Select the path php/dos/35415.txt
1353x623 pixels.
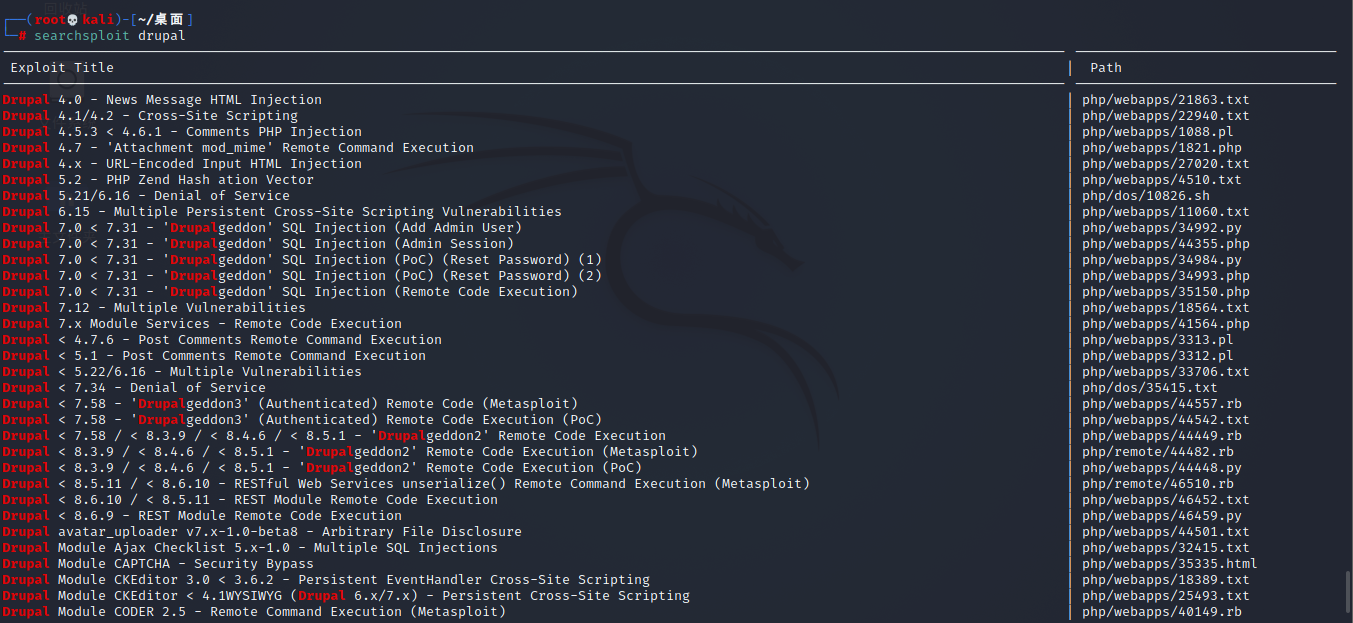pos(1150,388)
